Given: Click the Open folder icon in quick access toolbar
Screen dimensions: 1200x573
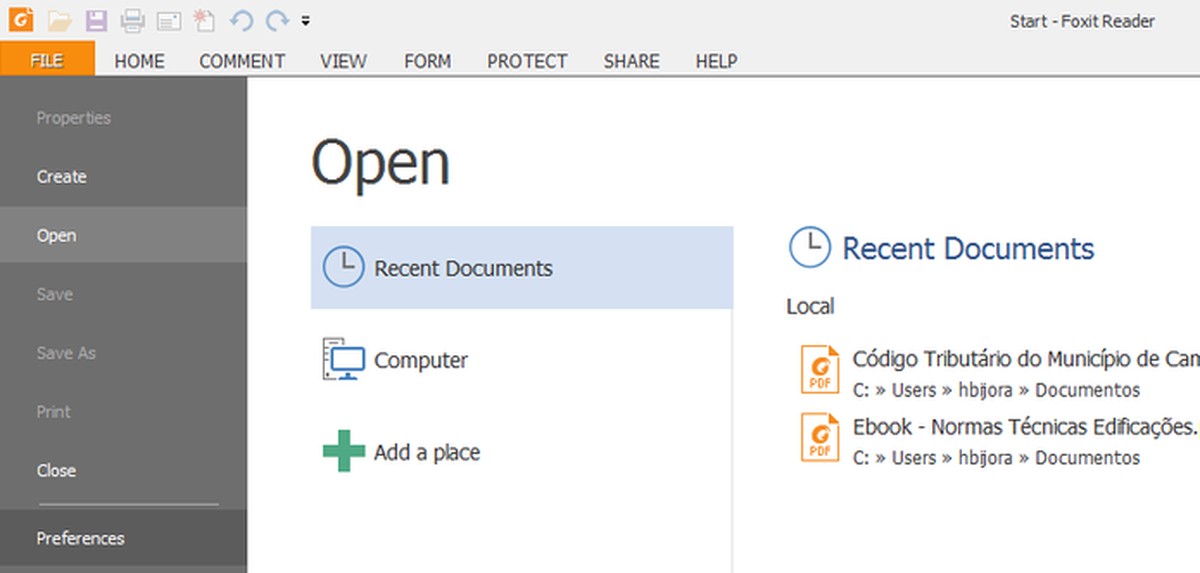Looking at the screenshot, I should click(x=60, y=19).
